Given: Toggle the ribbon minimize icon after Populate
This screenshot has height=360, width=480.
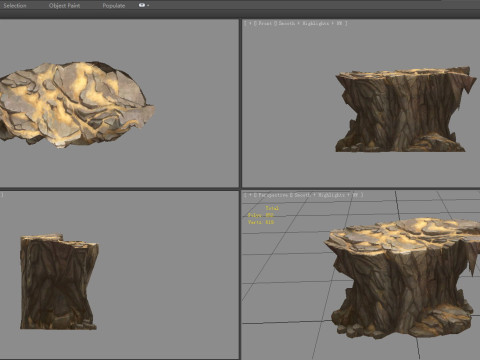Looking at the screenshot, I should (142, 5).
